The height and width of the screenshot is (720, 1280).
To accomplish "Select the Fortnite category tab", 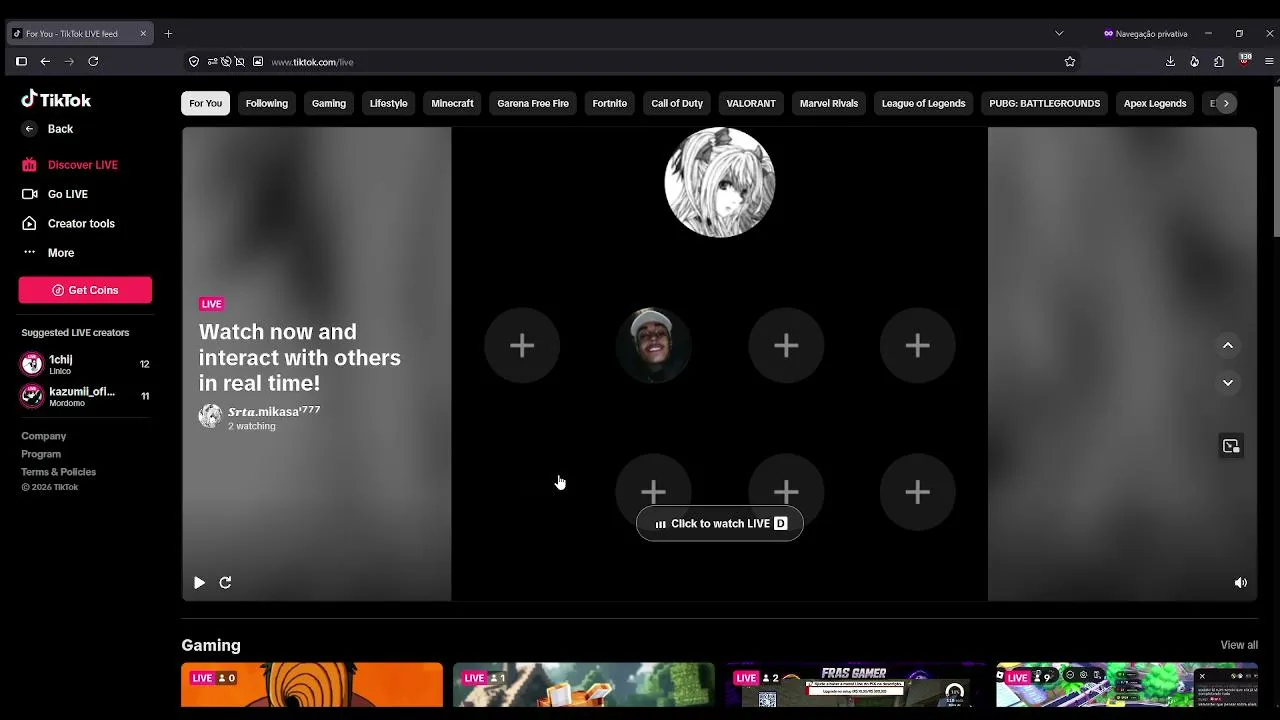I will (x=610, y=103).
